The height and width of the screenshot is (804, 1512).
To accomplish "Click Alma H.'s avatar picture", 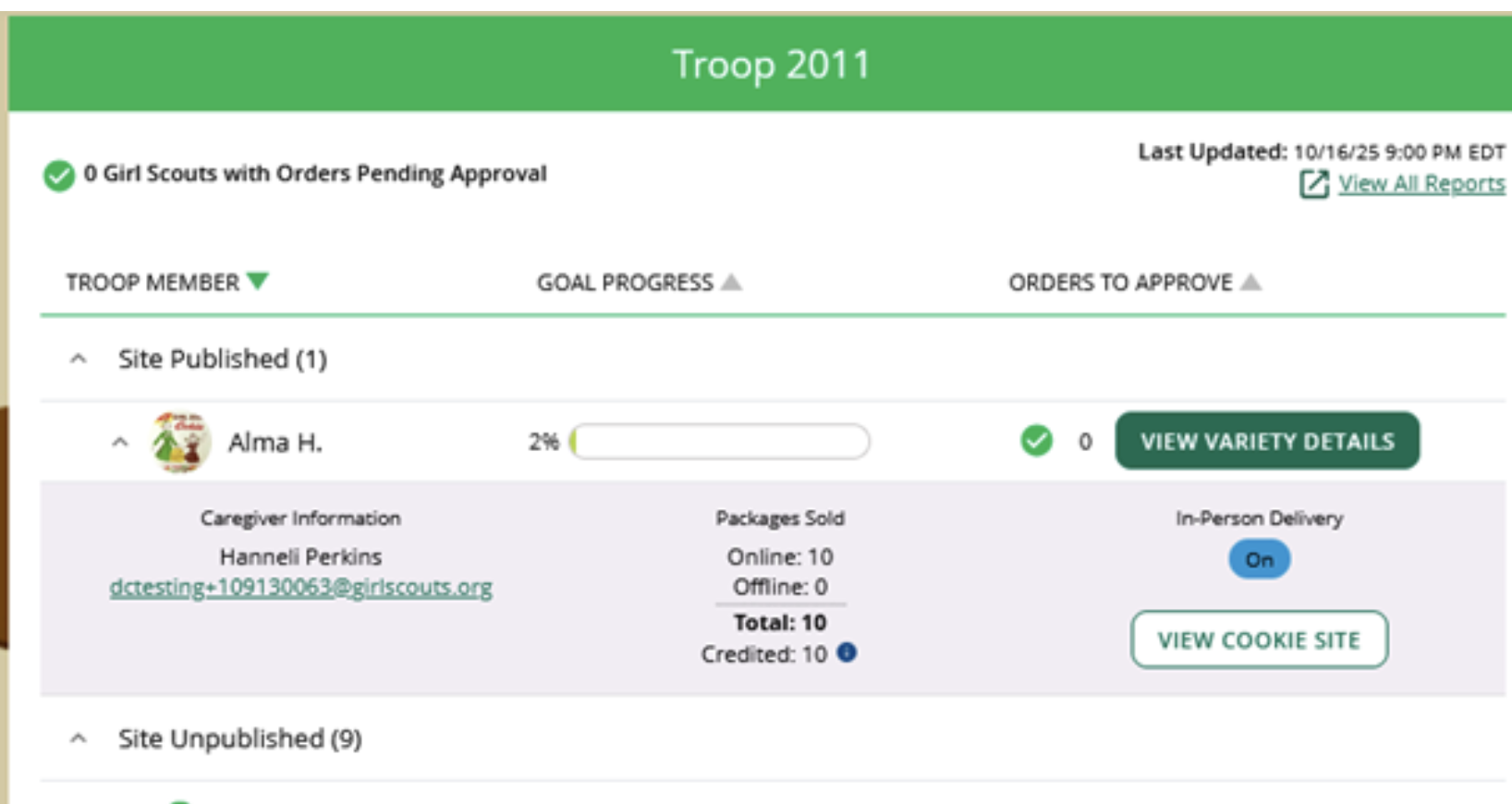I will (180, 442).
